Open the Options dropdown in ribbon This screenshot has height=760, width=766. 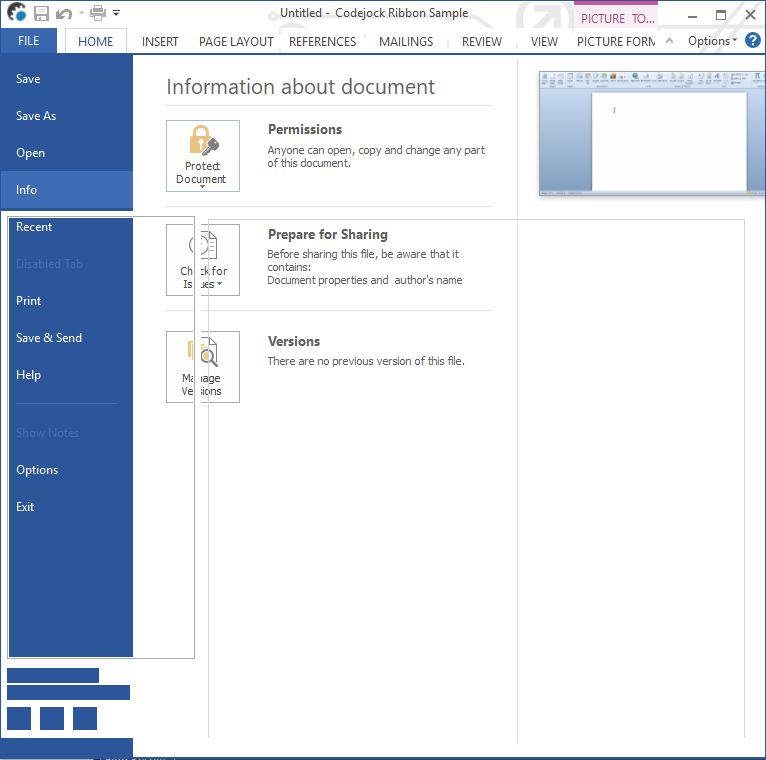[712, 41]
